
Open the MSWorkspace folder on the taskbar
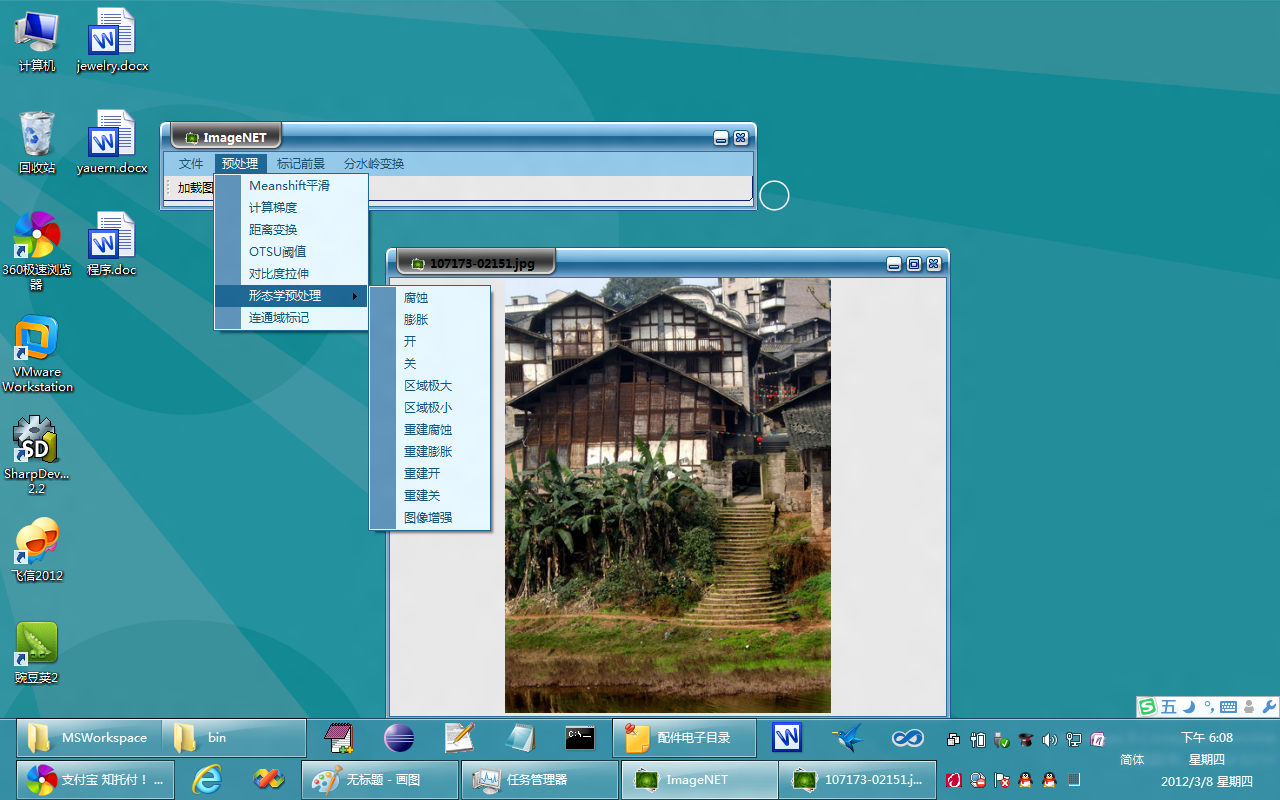(x=89, y=738)
